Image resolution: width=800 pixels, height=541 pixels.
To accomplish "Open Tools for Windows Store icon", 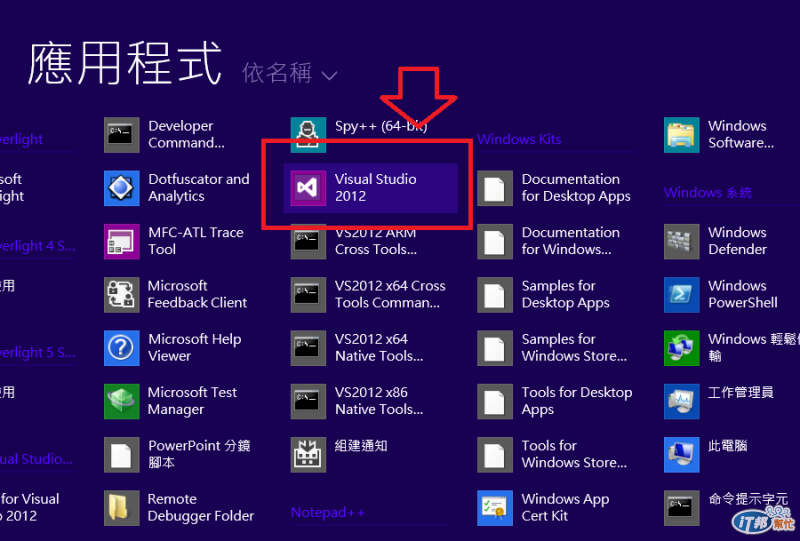I will (495, 454).
